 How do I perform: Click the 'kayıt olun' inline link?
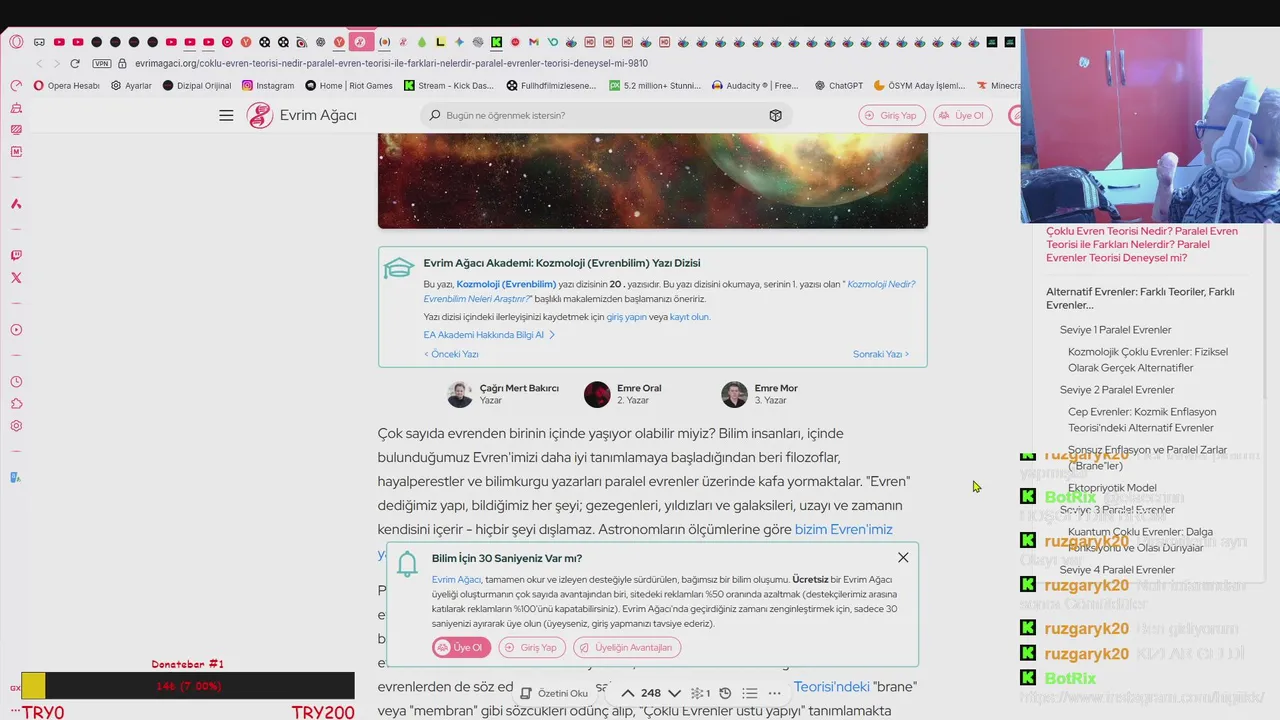(690, 317)
